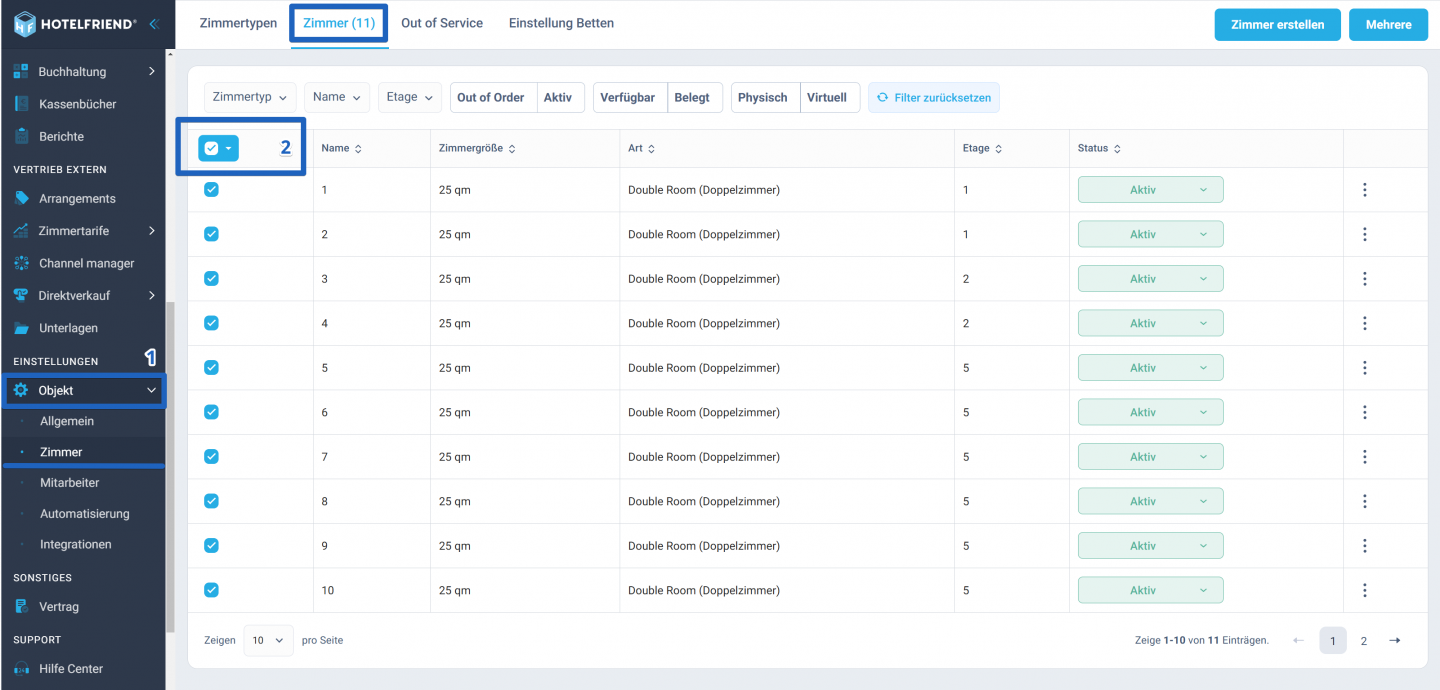Uncheck room 9 checkbox
1440x690 pixels.
(211, 545)
